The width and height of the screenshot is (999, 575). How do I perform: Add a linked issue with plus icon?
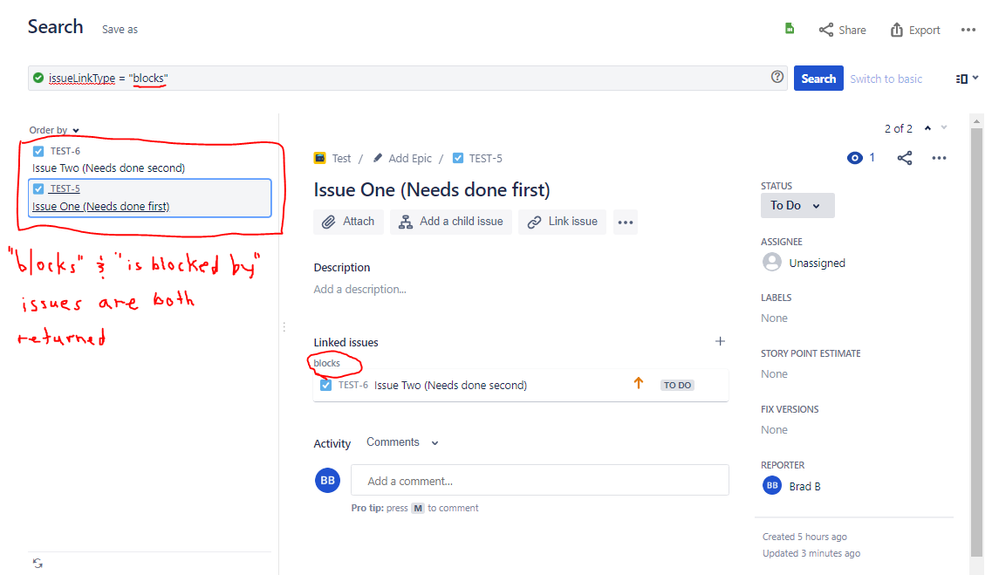[719, 342]
